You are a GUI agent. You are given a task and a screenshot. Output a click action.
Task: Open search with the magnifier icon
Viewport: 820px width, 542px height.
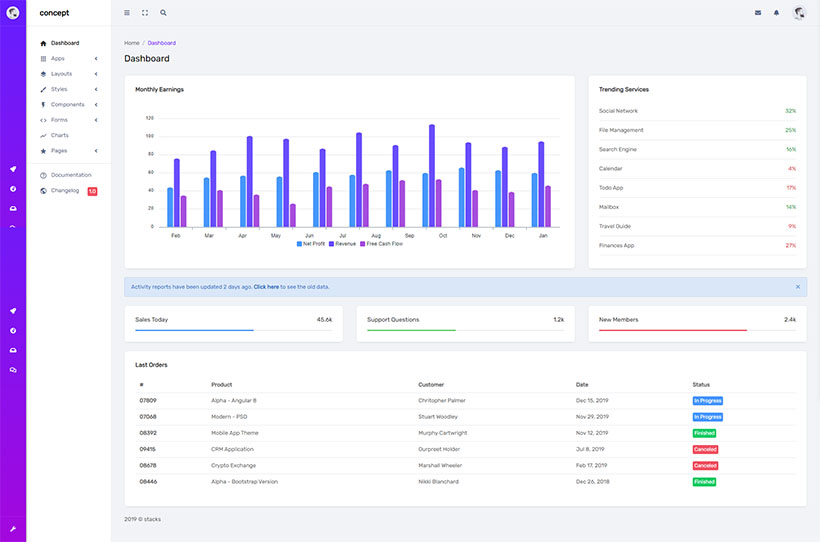[x=164, y=13]
